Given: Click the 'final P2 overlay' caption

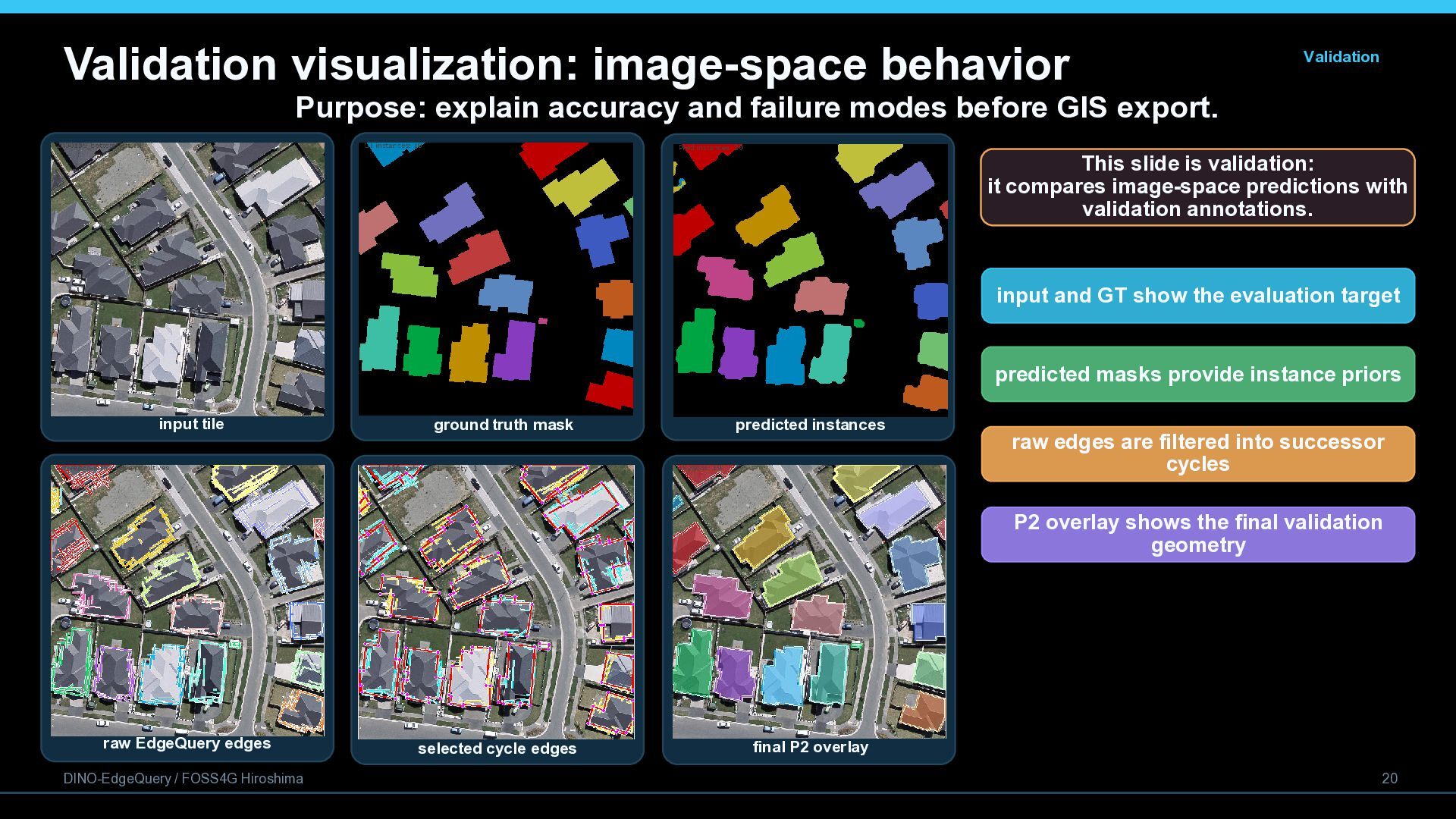Looking at the screenshot, I should pos(810,748).
